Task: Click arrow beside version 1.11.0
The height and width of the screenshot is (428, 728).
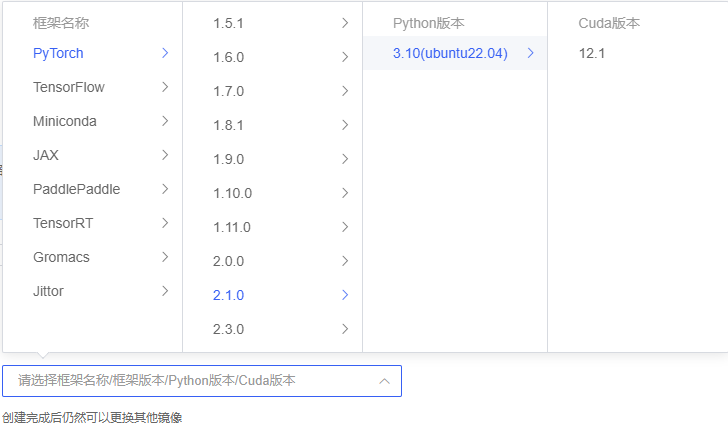Action: (345, 227)
